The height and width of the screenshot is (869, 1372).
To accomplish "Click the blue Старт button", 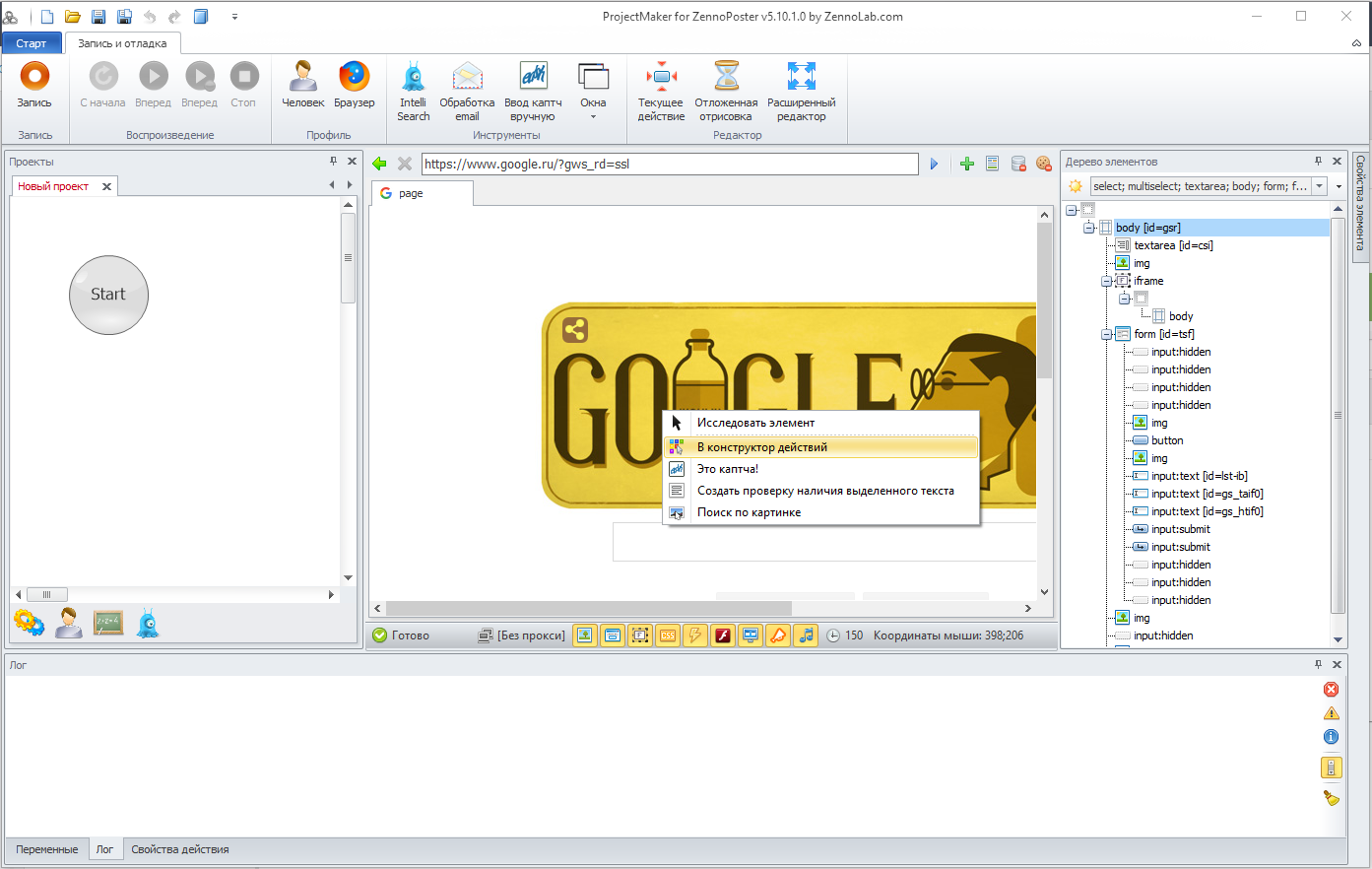I will [32, 43].
